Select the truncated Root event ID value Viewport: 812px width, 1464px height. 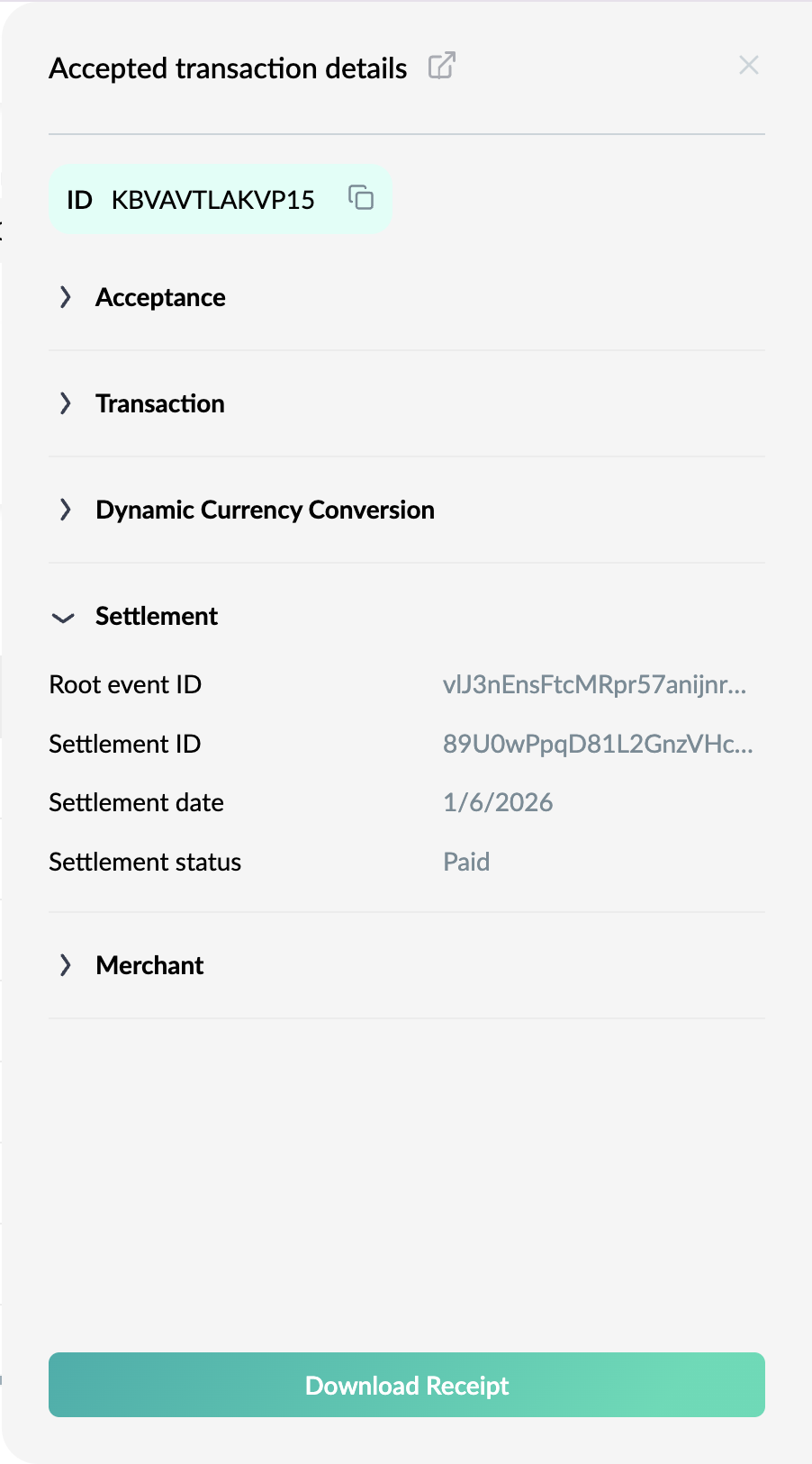click(x=594, y=684)
